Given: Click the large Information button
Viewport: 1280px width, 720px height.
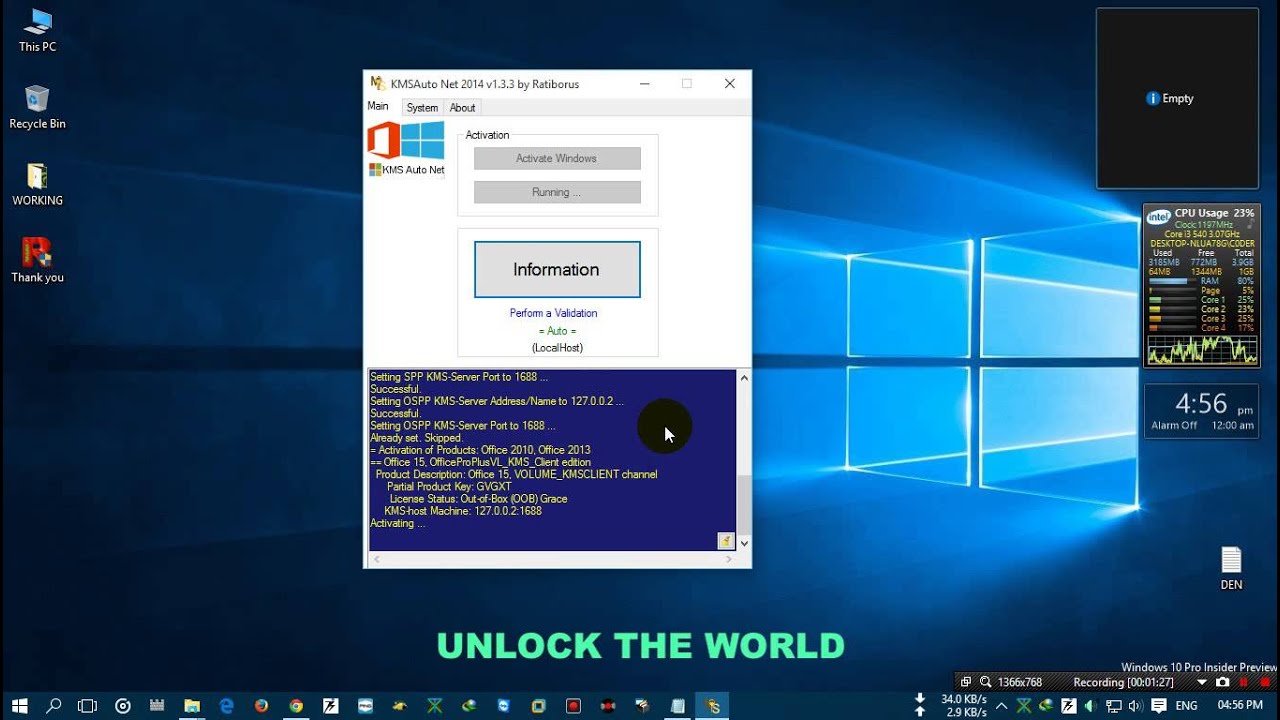Looking at the screenshot, I should (x=557, y=269).
